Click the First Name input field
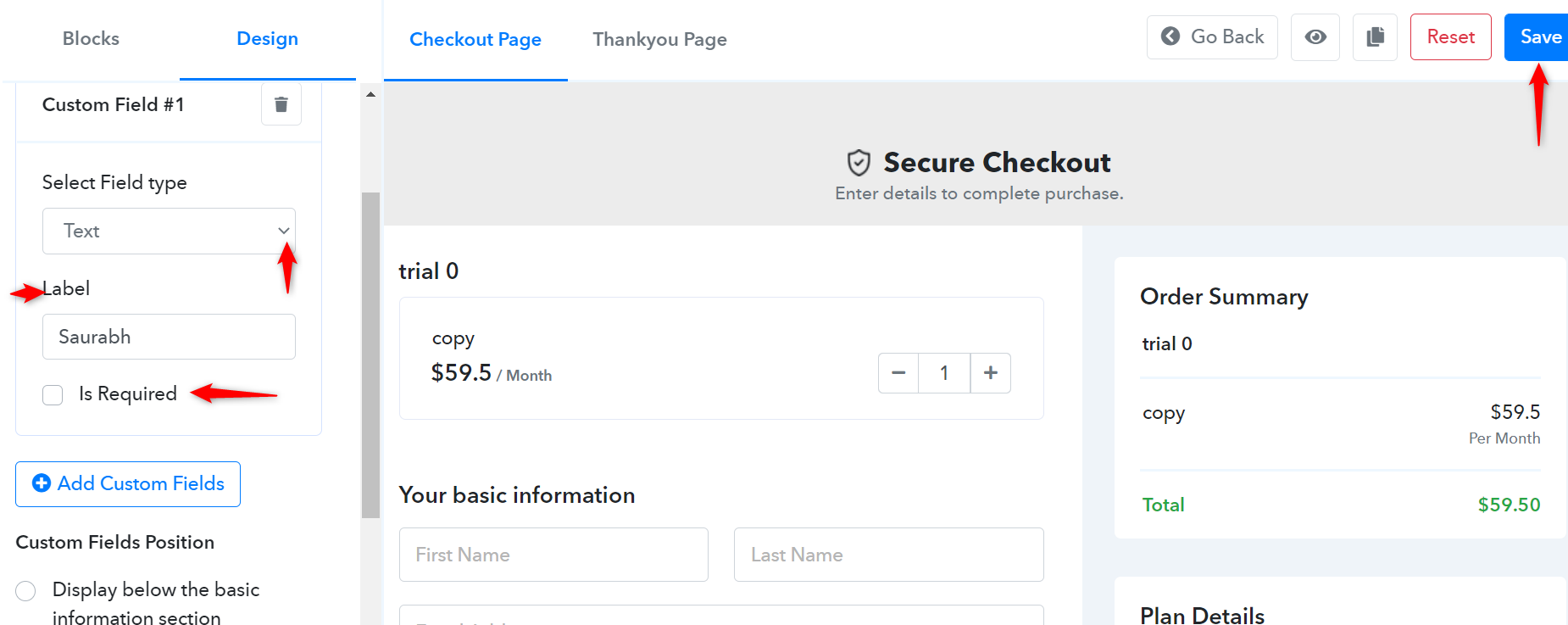The image size is (1568, 625). pyautogui.click(x=553, y=555)
